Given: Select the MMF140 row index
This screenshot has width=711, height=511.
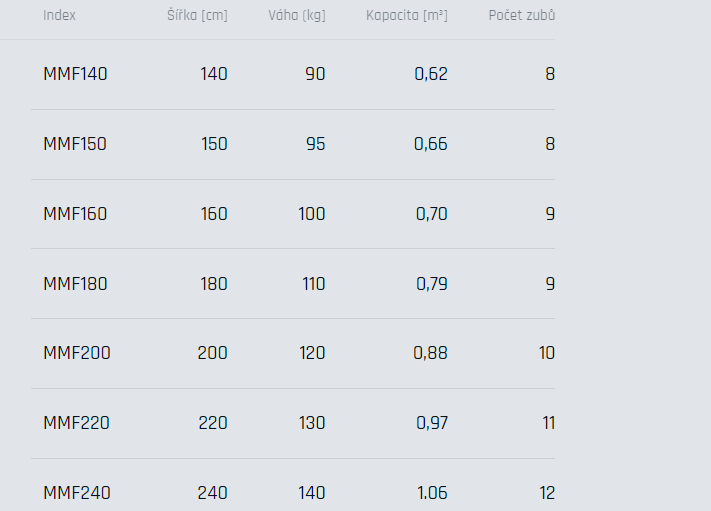Looking at the screenshot, I should (x=75, y=74).
